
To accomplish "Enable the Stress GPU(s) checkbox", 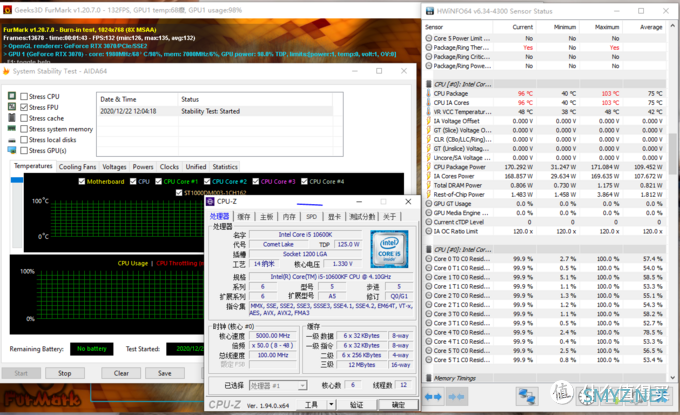I will point(24,150).
